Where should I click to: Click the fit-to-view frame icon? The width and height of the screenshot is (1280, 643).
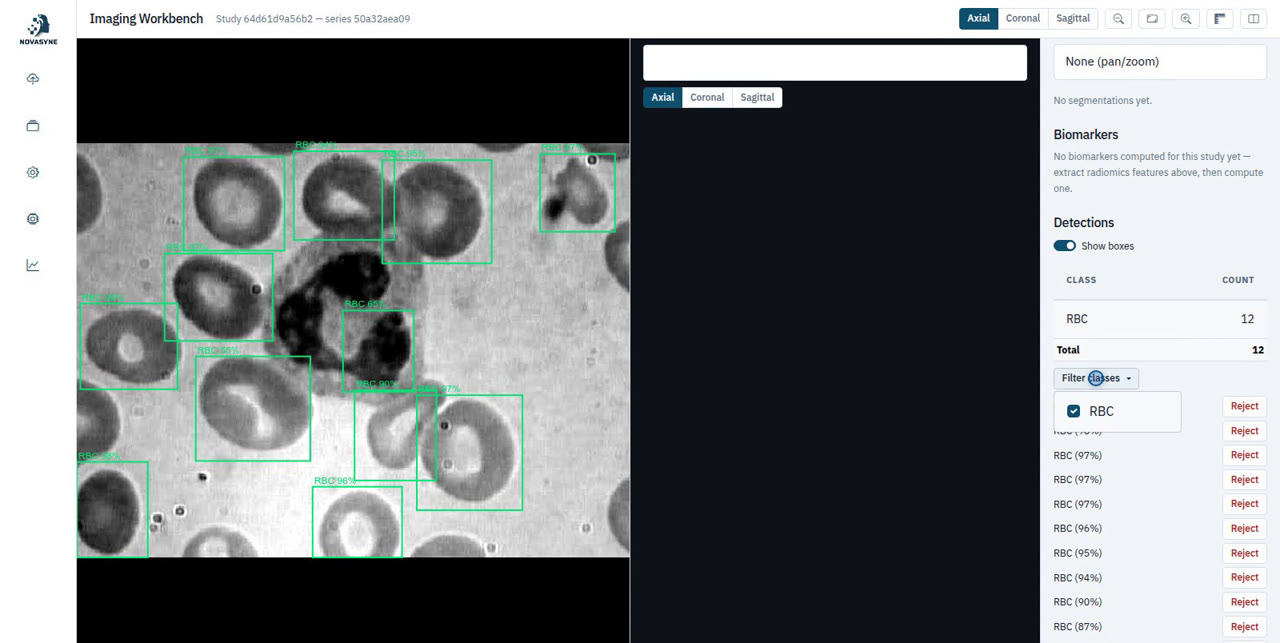(1152, 19)
